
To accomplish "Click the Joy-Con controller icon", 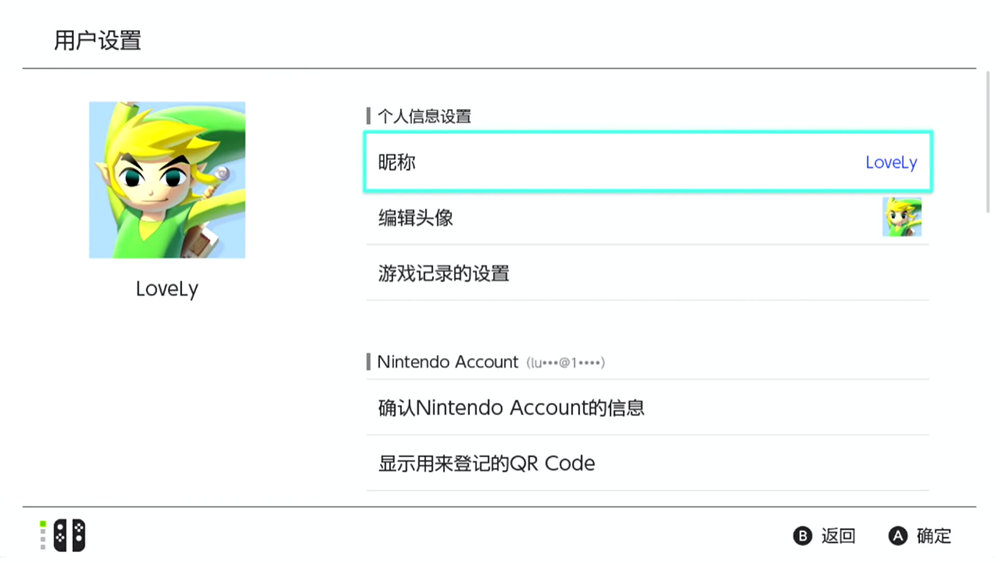I will [70, 535].
